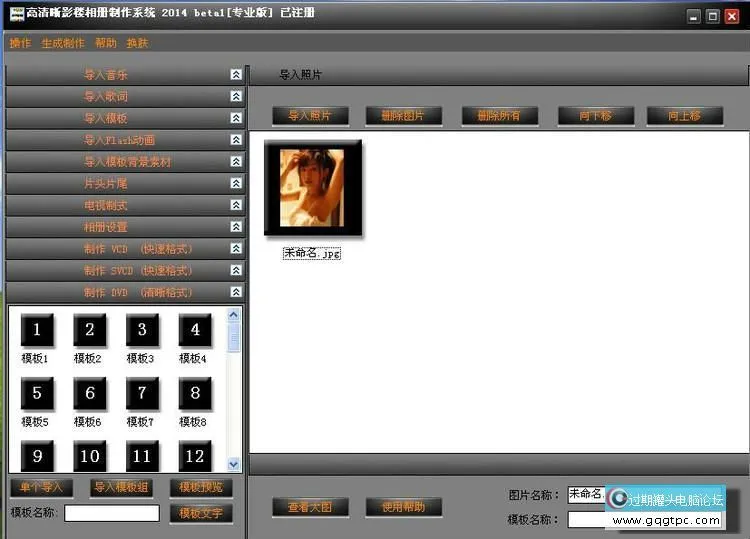Click the template list scroll-down arrow
Screen dimensions: 750x539
(233, 464)
